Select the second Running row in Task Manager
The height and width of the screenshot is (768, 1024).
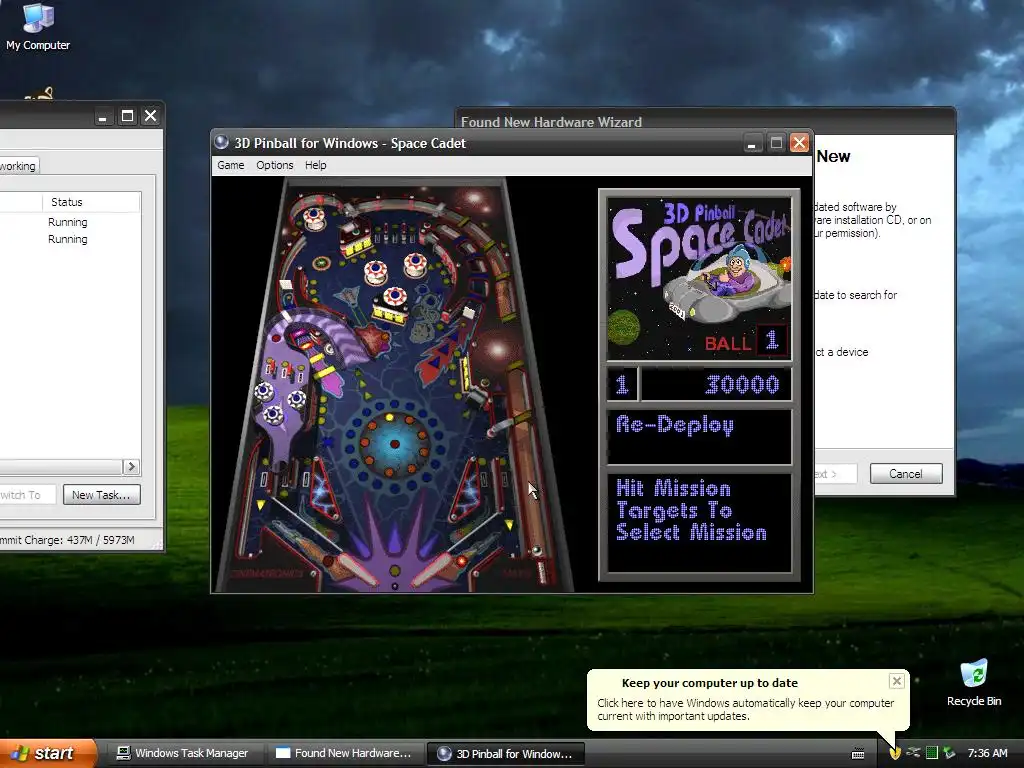coord(67,239)
